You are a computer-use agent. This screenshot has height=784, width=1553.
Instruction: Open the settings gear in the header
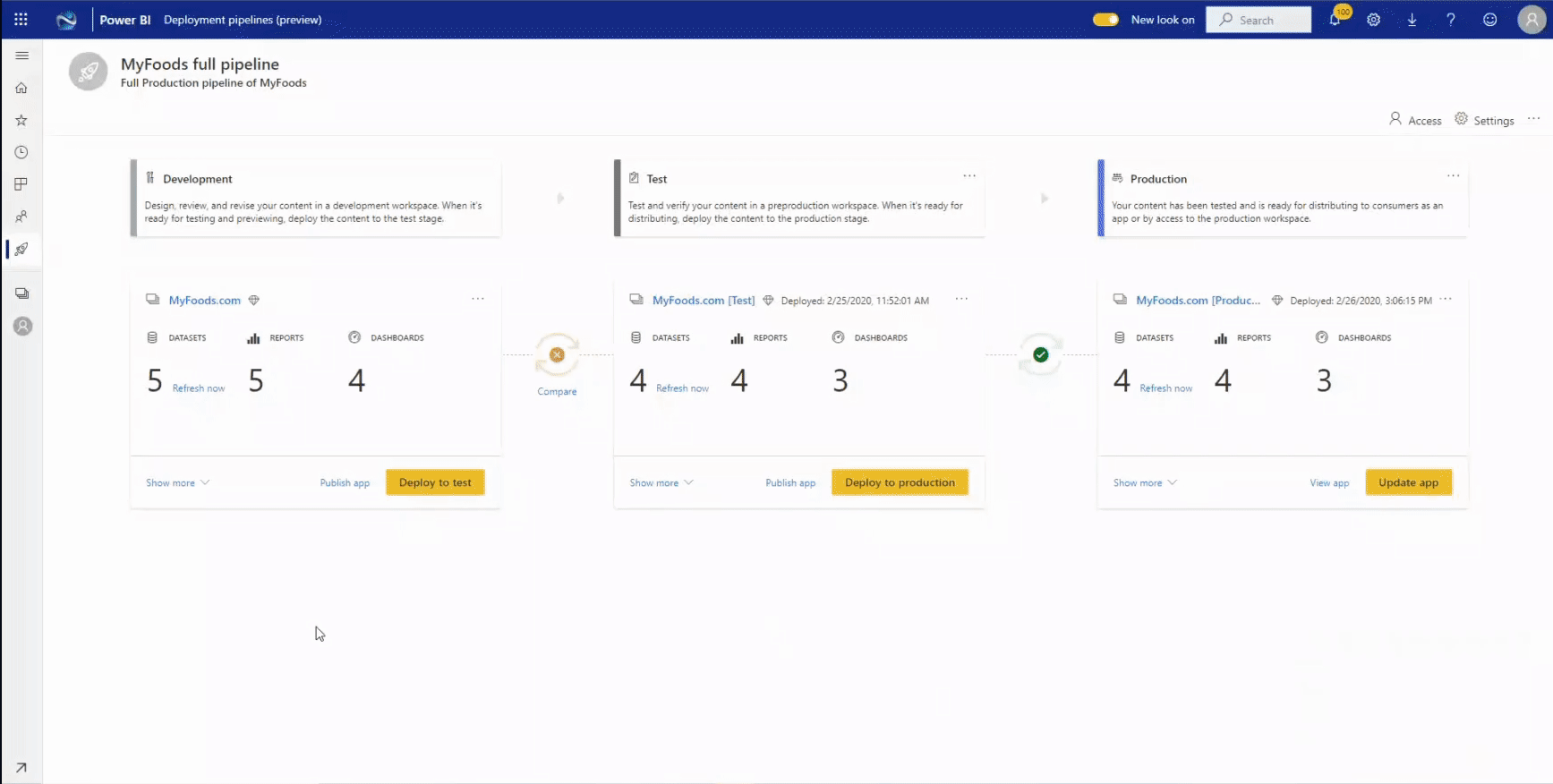1373,20
